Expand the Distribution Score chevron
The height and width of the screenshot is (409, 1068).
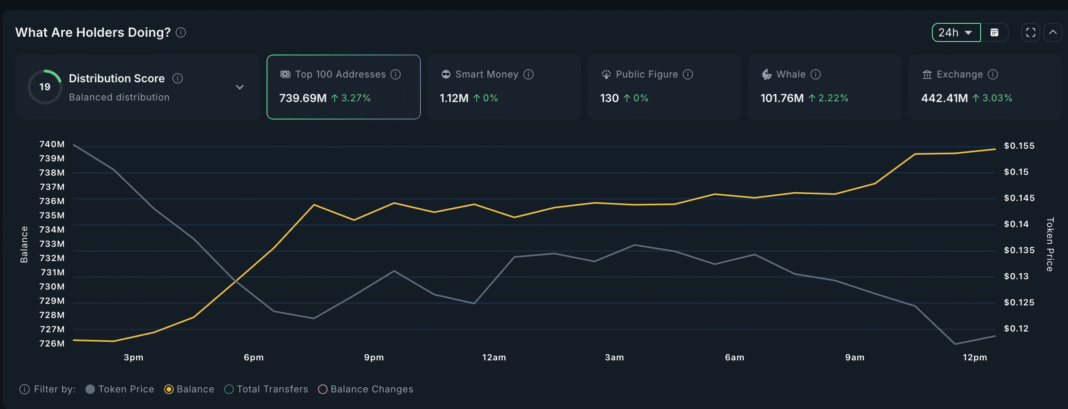click(240, 87)
